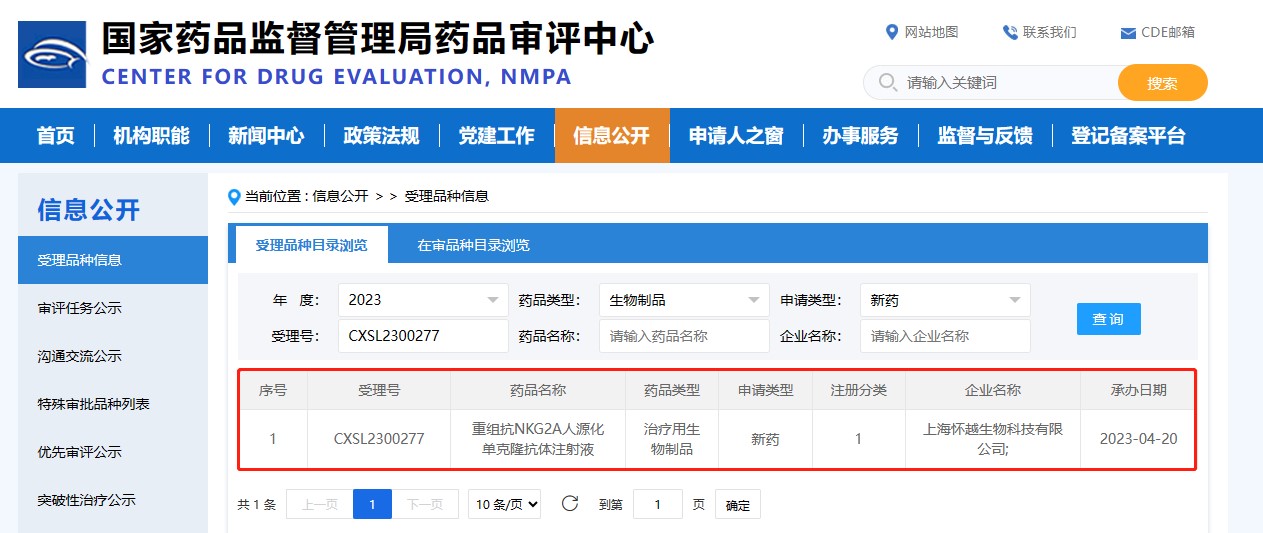Open CDE邮箱 link
The image size is (1263, 533).
pyautogui.click(x=1168, y=32)
